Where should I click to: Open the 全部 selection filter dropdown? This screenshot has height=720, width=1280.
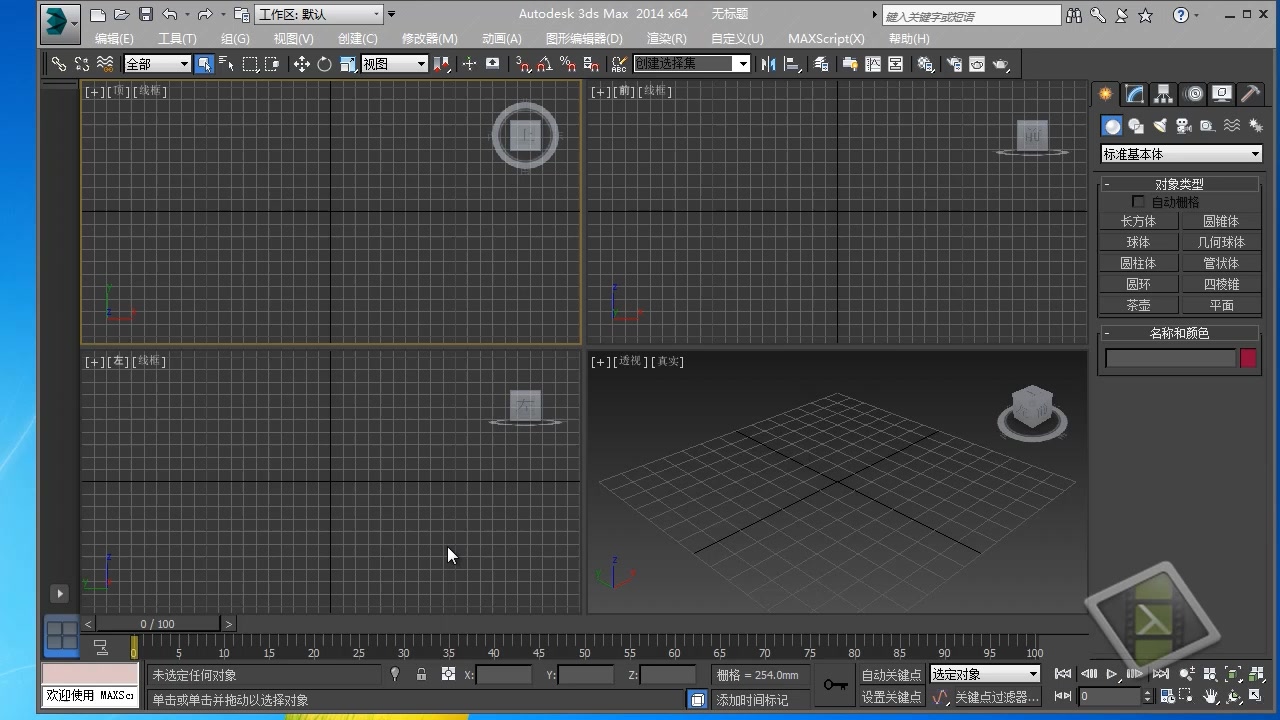pyautogui.click(x=157, y=64)
